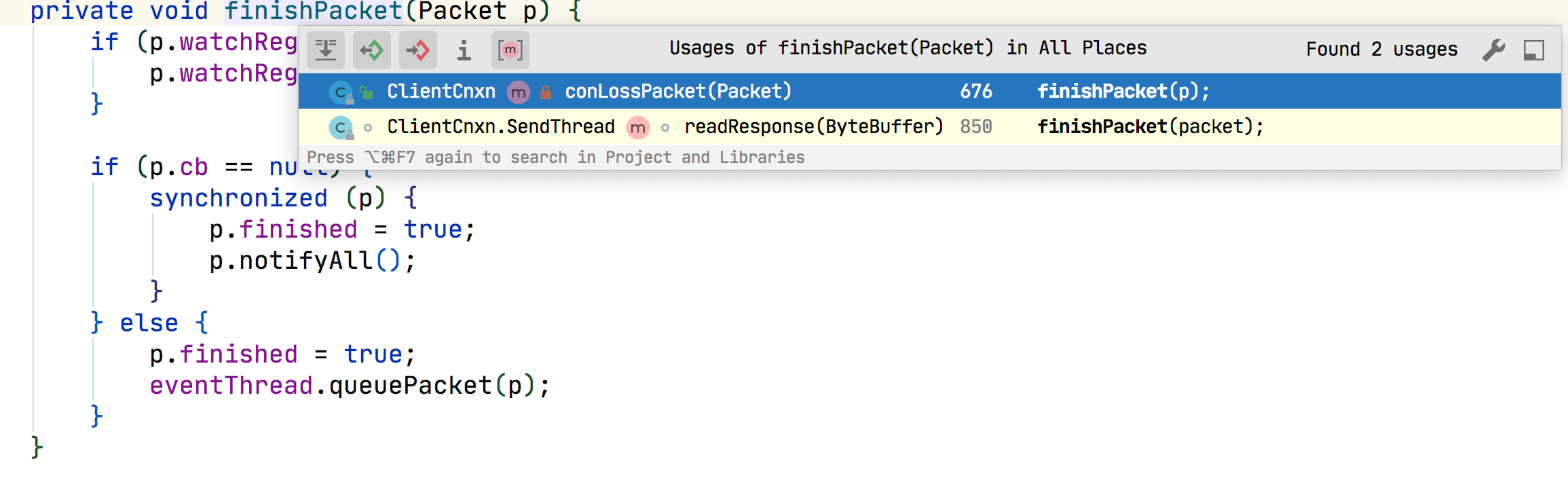Screen dimensions: 1568x478
Task: Click the pink method icon beside readResponse
Action: click(637, 127)
